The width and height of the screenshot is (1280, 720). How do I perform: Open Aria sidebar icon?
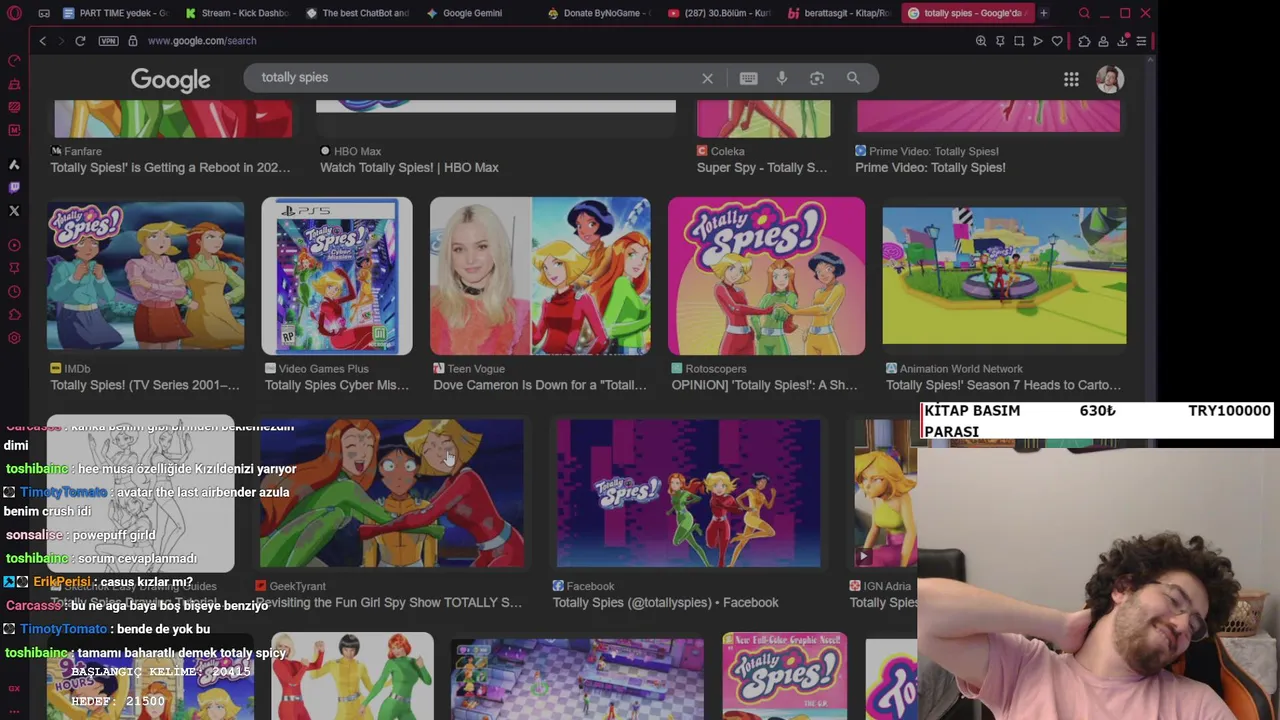(14, 164)
